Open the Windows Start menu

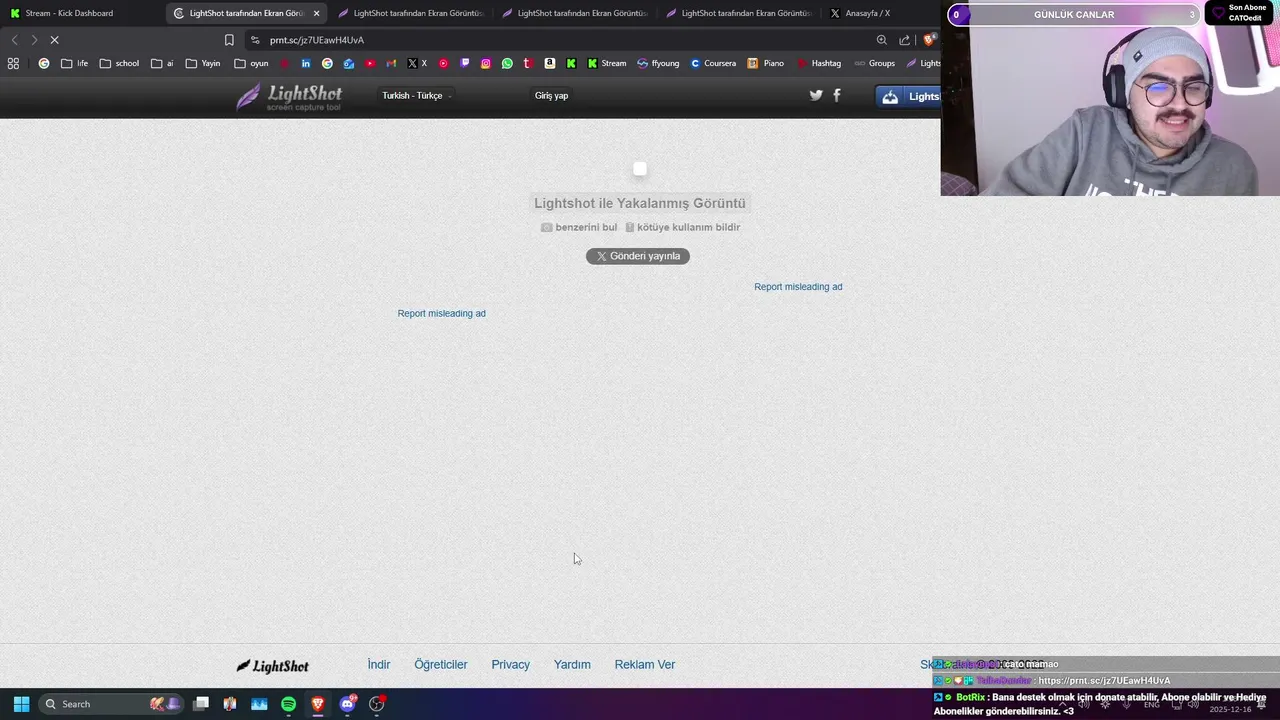click(21, 704)
